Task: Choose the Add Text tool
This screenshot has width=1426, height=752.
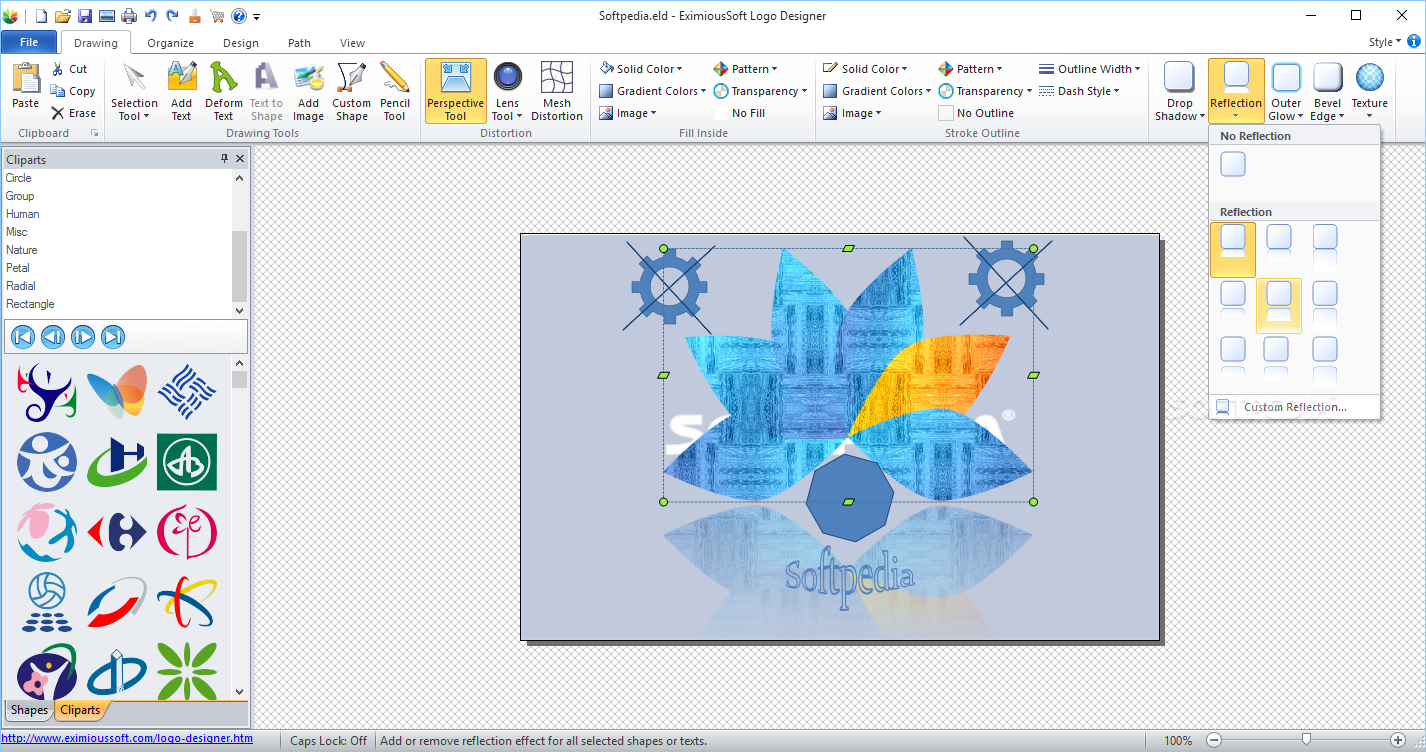Action: coord(181,91)
